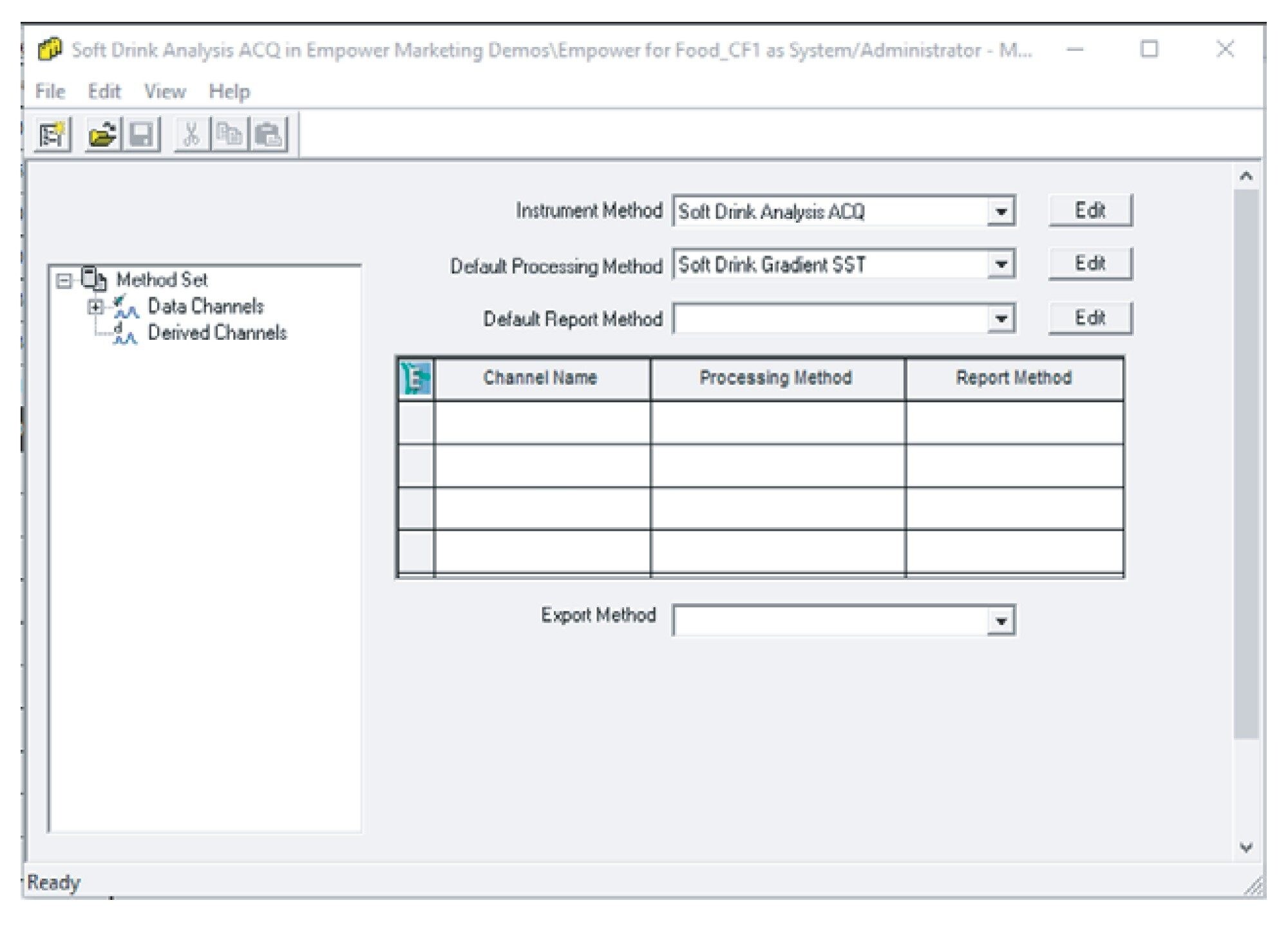Click the Save floppy disk icon
This screenshot has height=925, width=1288.
tap(141, 135)
